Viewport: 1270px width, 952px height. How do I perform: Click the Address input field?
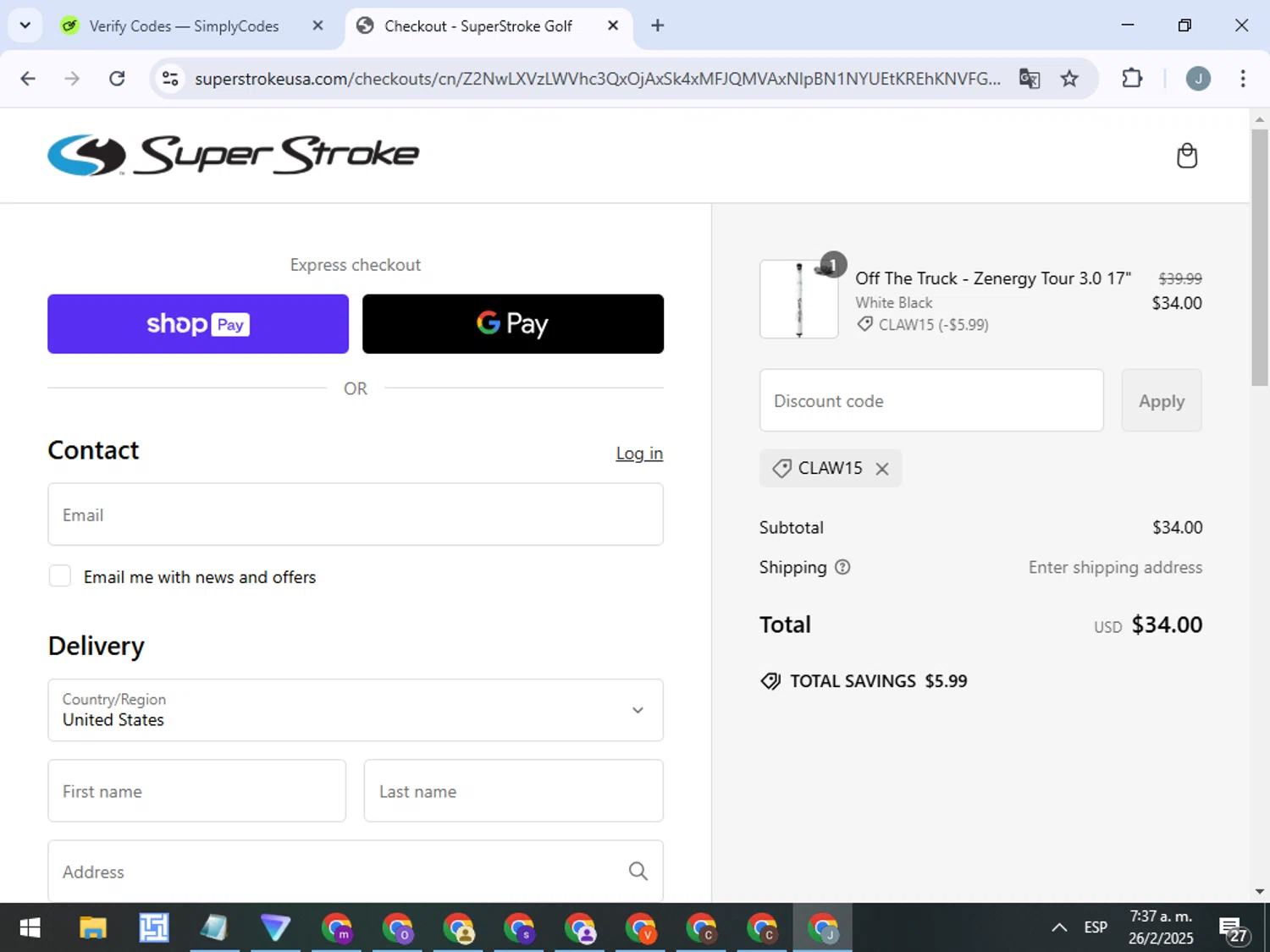point(356,871)
